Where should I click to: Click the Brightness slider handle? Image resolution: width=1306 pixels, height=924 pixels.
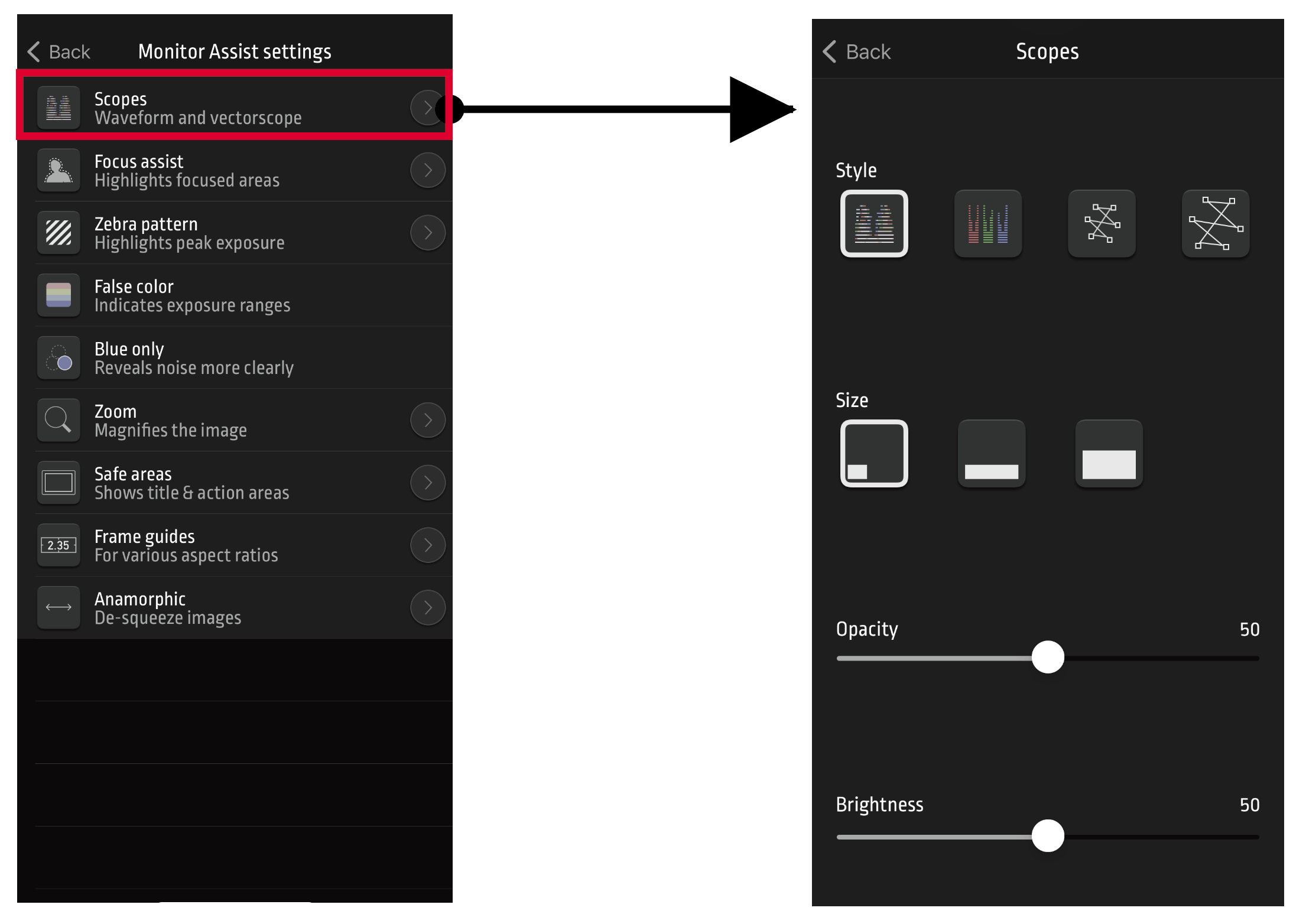coord(1048,836)
